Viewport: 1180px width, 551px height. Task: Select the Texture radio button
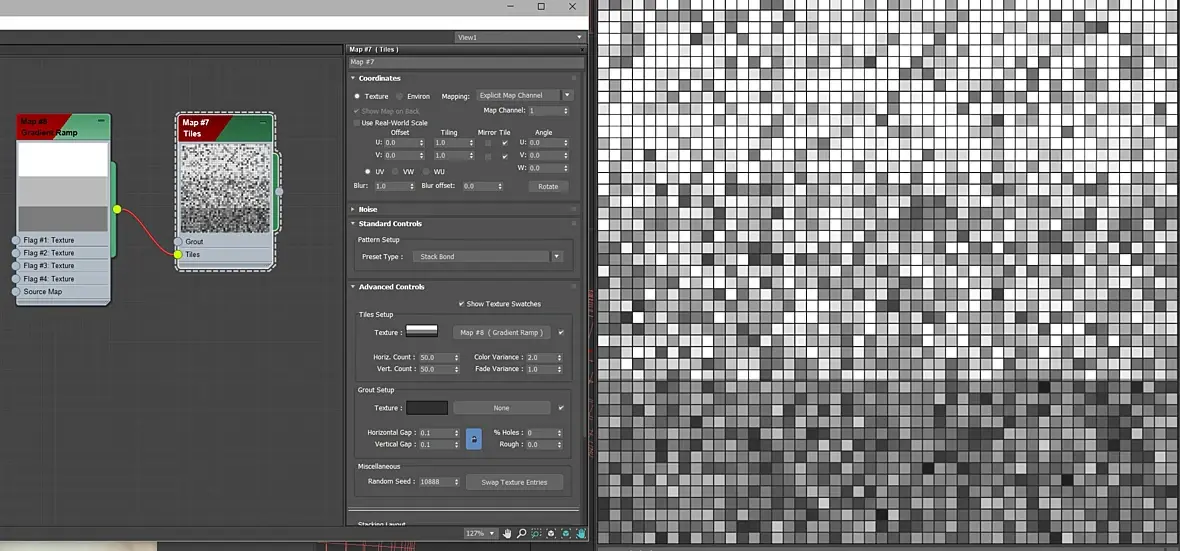pyautogui.click(x=357, y=96)
